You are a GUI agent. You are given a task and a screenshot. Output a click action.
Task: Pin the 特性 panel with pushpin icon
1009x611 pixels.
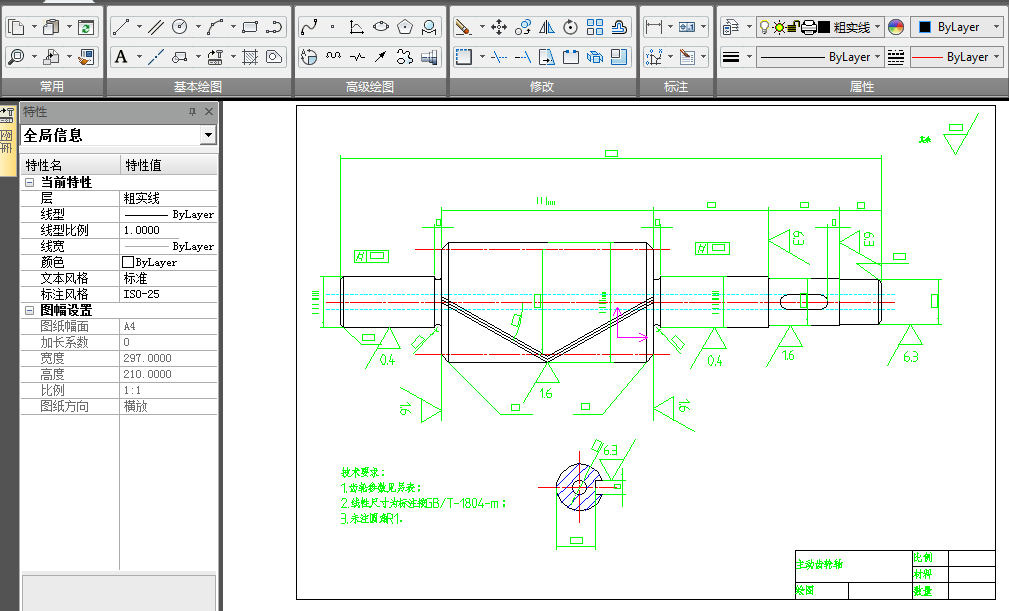(192, 112)
